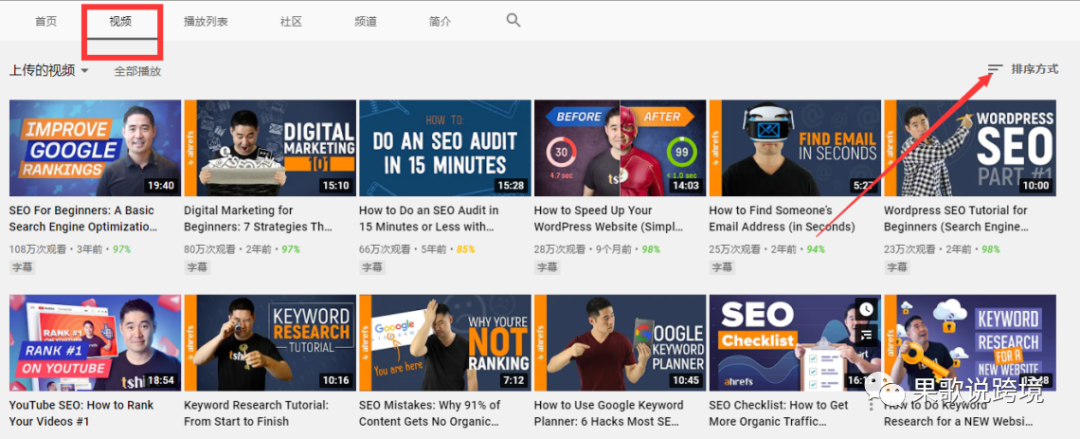Image resolution: width=1080 pixels, height=439 pixels.
Task: Click Do an SEO Audit in 15 Minutes thumbnail
Action: pos(445,148)
